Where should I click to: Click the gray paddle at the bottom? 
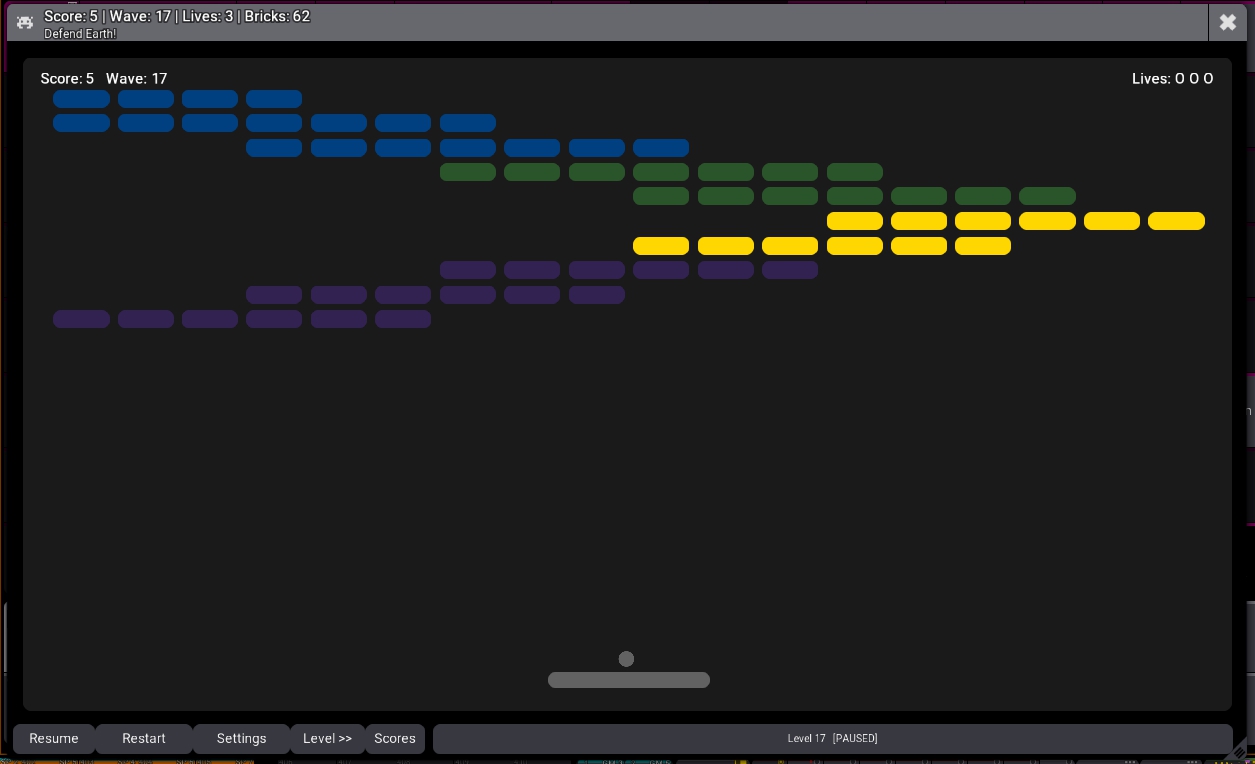[628, 680]
